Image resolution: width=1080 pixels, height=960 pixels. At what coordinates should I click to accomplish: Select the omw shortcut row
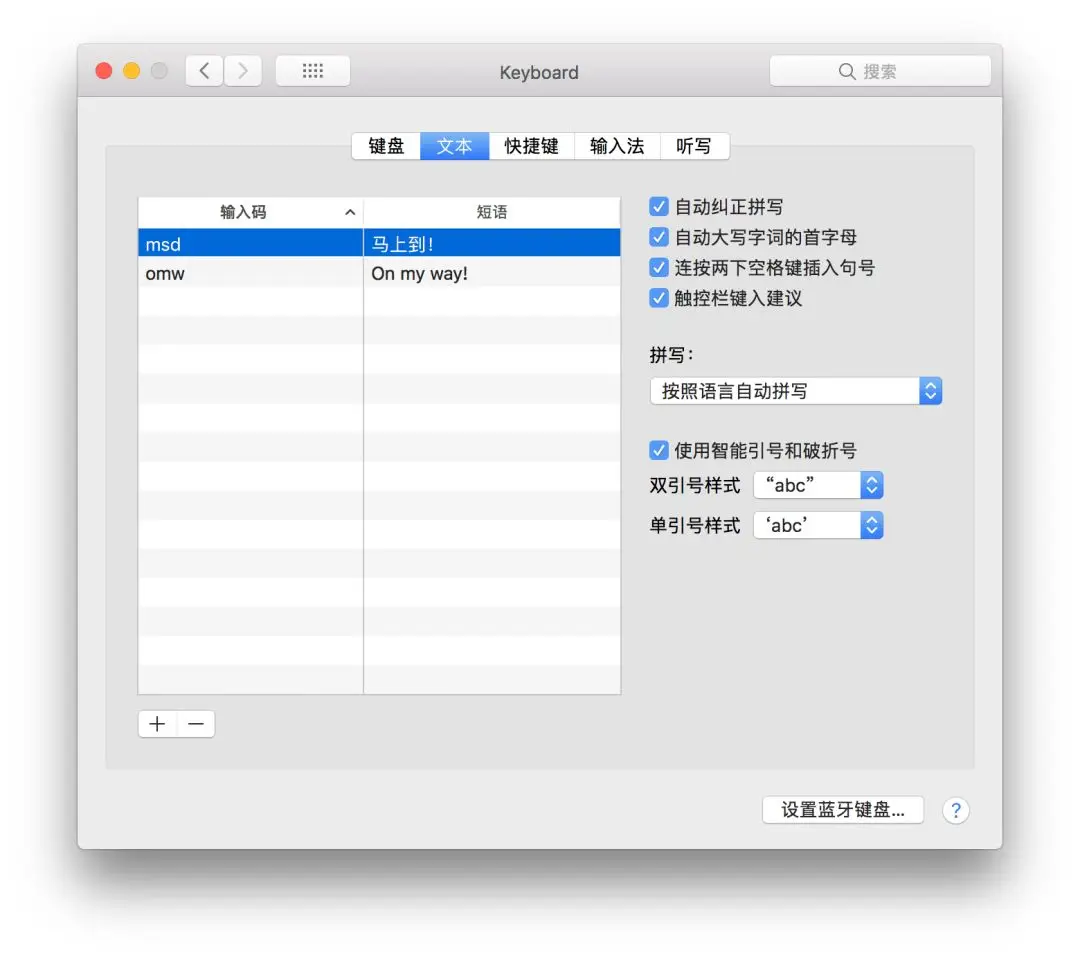click(379, 273)
